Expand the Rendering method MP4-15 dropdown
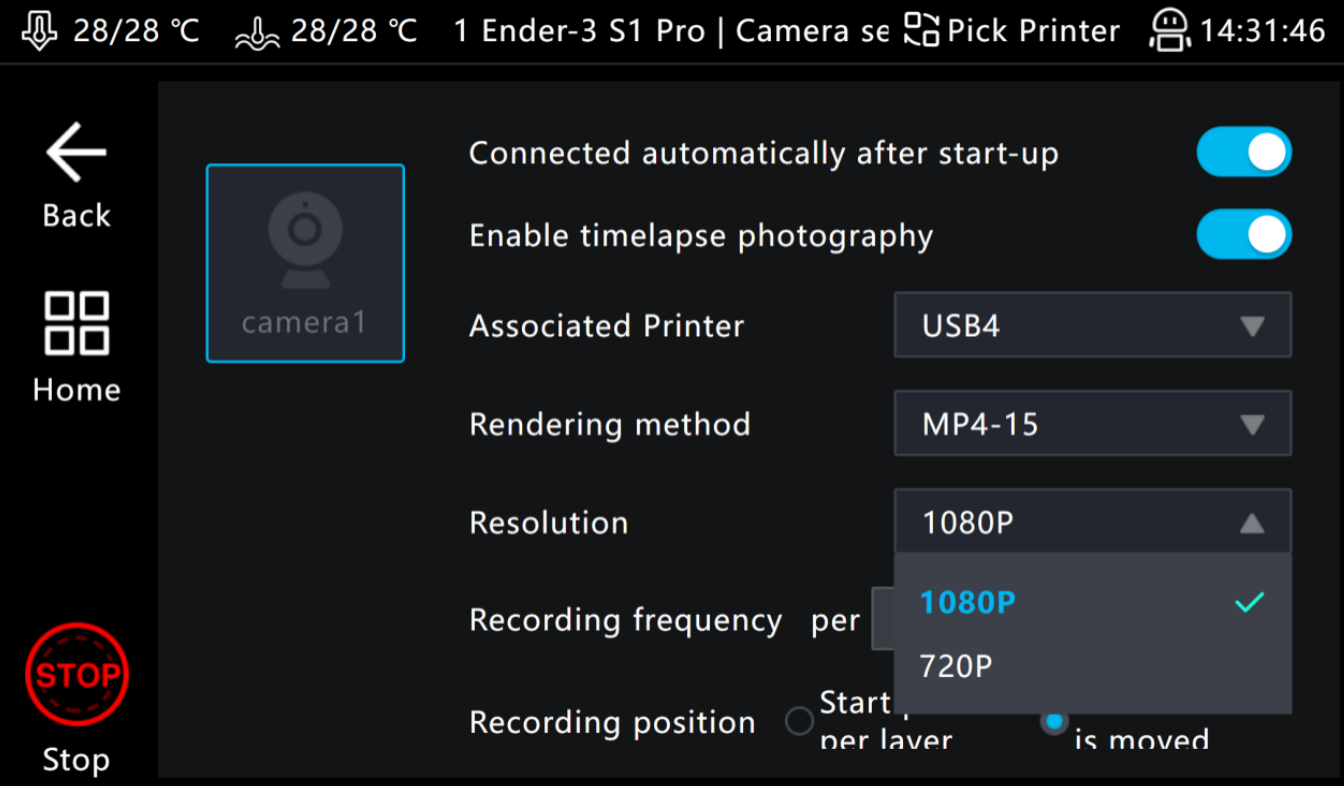The height and width of the screenshot is (786, 1344). pyautogui.click(x=1093, y=423)
